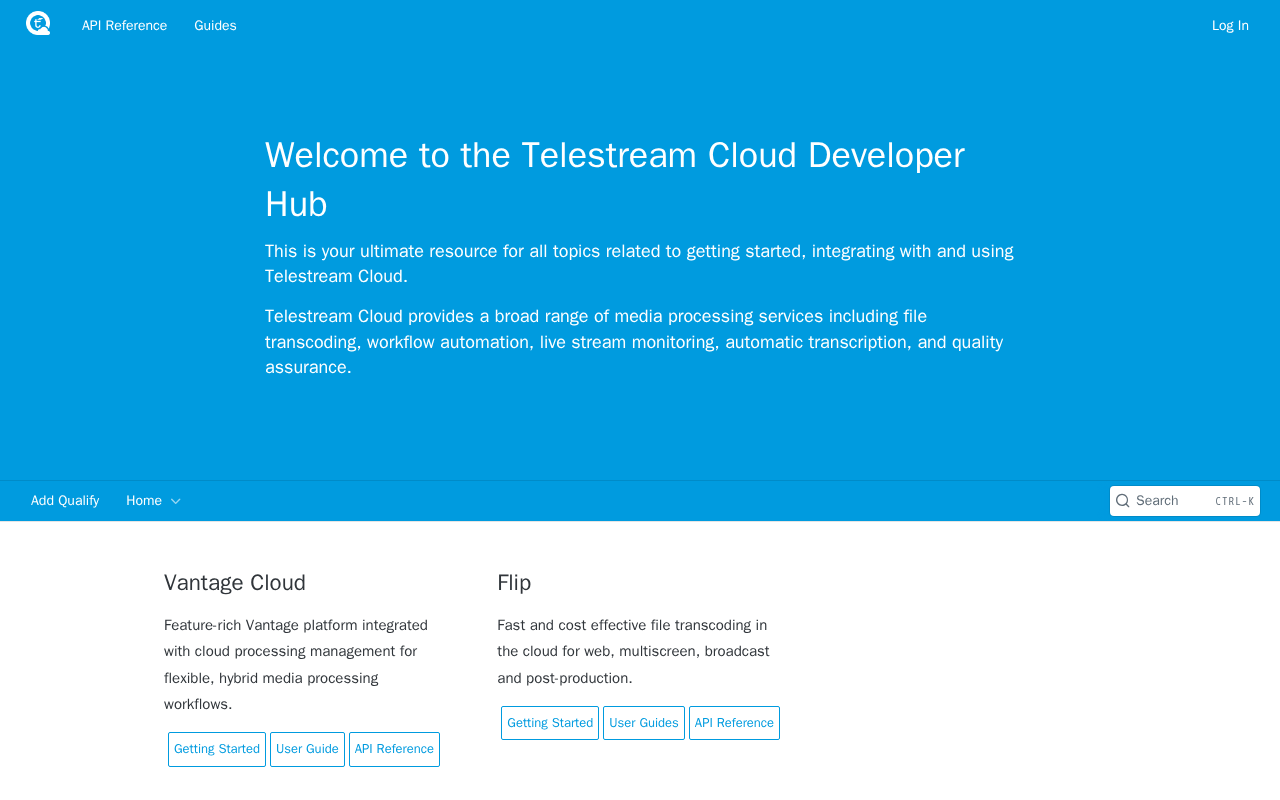This screenshot has width=1280, height=800.
Task: Click the Telestream Cloud logo icon
Action: (38, 24)
